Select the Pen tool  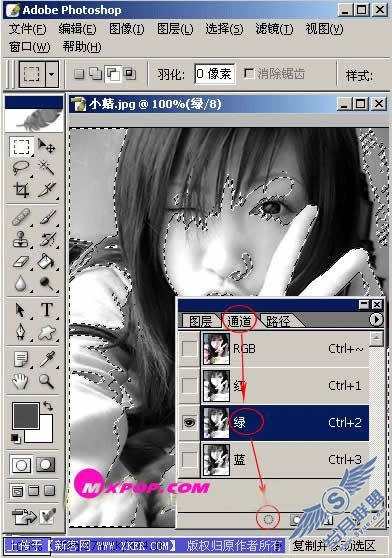click(20, 332)
